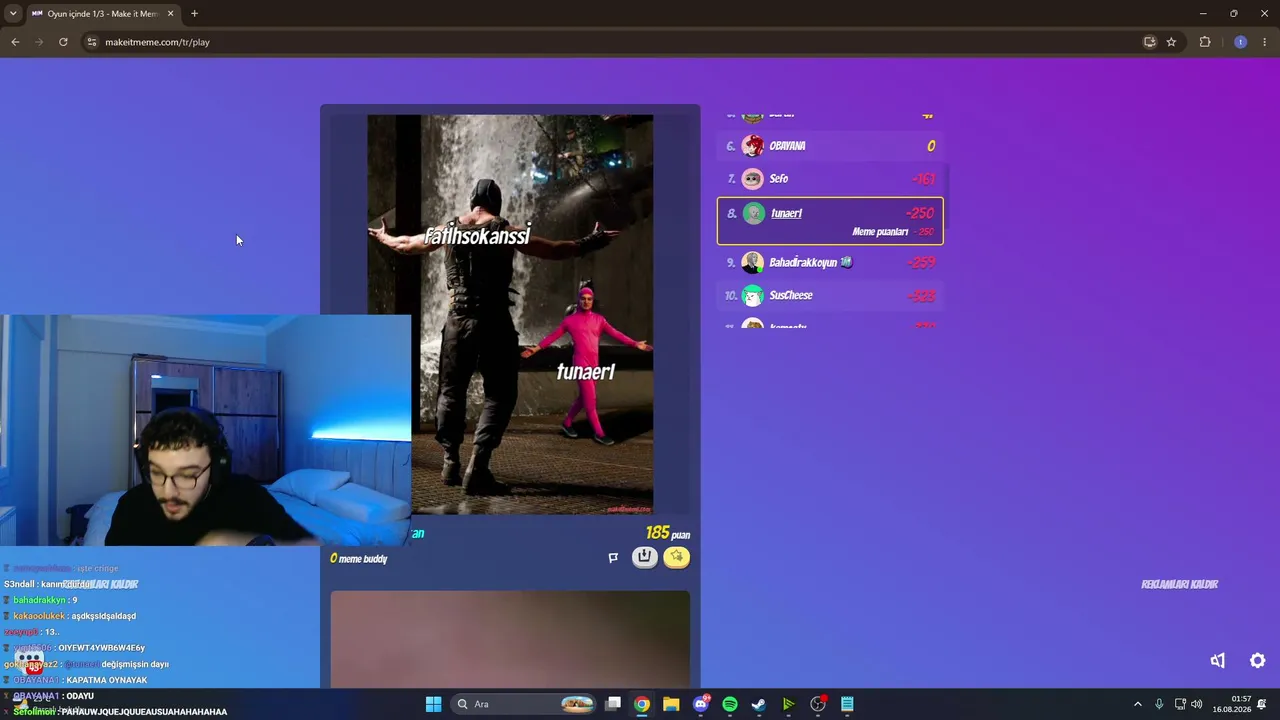Open a new Chrome tab
This screenshot has height=720, width=1280.
coord(194,14)
